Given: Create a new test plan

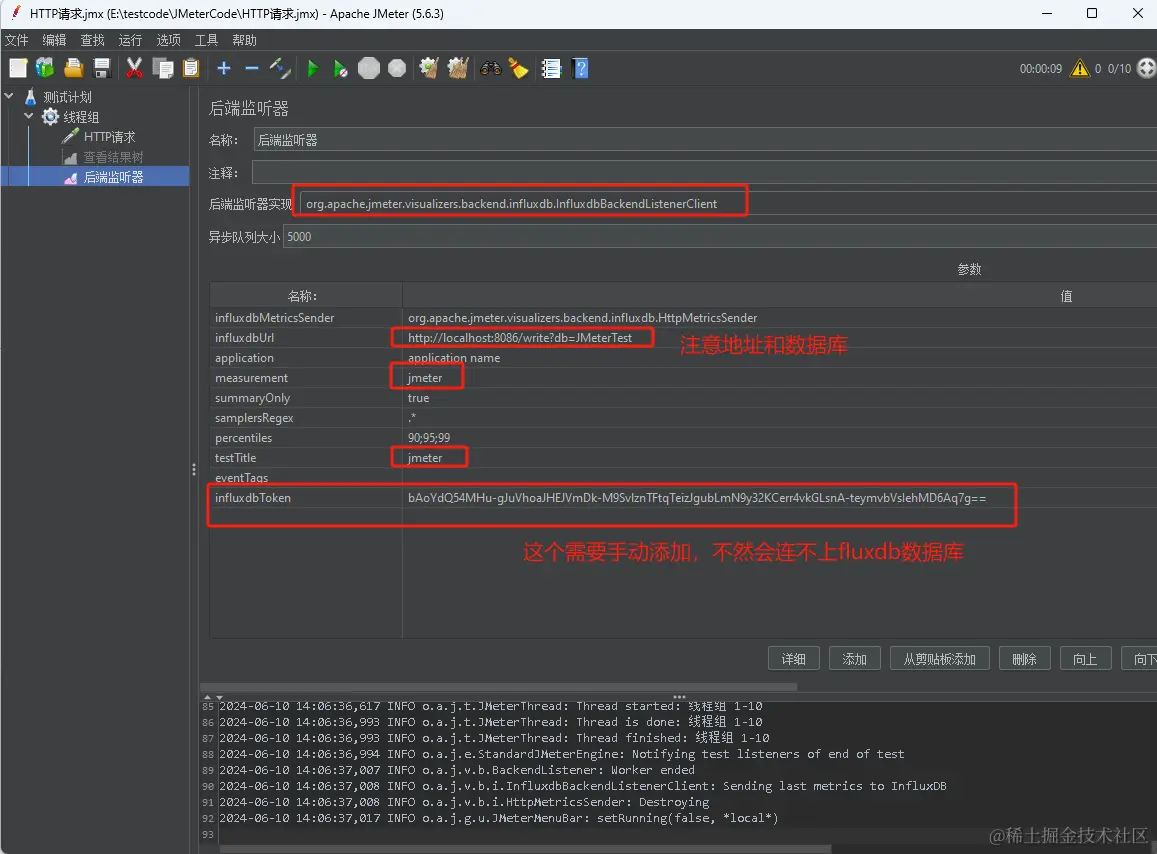Looking at the screenshot, I should coord(18,69).
